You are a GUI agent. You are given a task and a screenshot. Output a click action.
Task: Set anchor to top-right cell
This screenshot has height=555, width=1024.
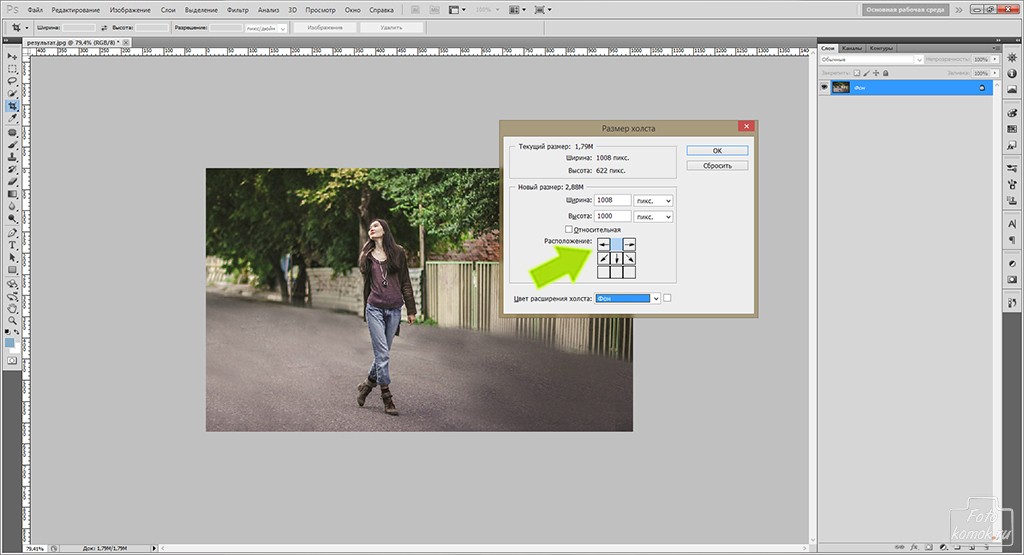(x=629, y=245)
